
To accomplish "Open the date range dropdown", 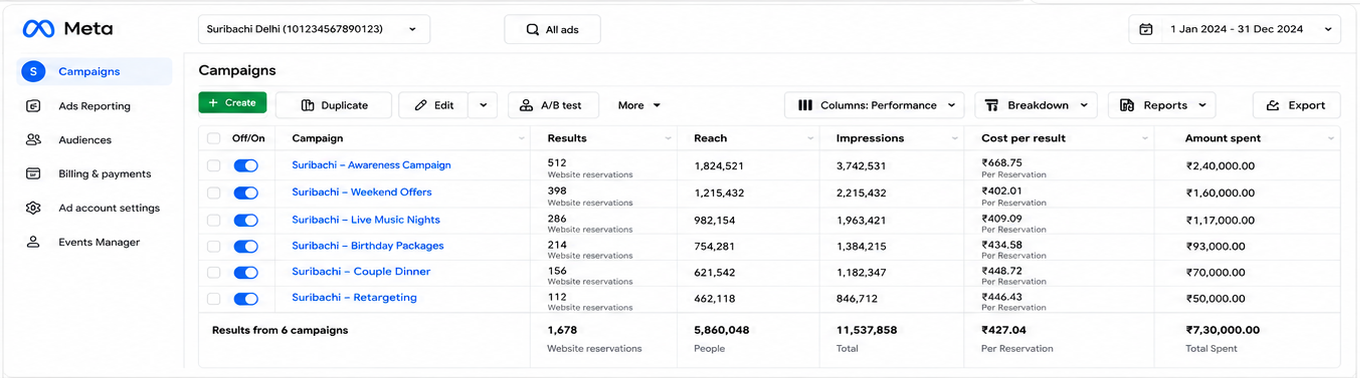I will click(x=1234, y=29).
